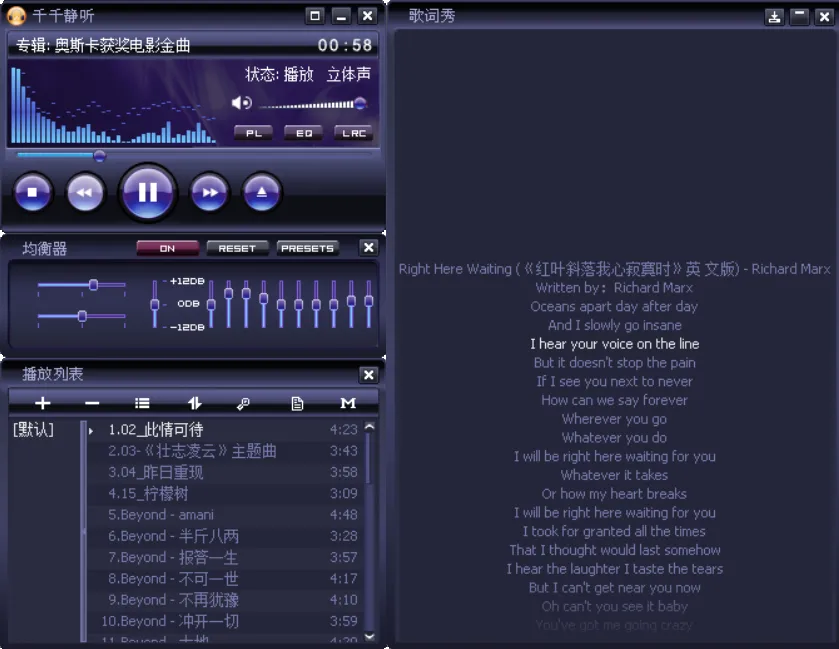The image size is (839, 649).
Task: Select track 10.Beyond - 冲开一切
Action: click(225, 621)
